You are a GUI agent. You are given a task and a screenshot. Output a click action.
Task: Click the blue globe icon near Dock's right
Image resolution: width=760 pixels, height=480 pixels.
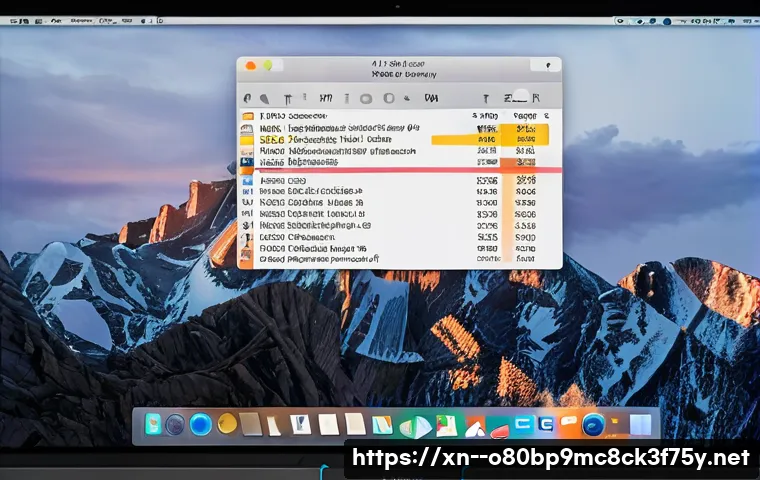pyautogui.click(x=594, y=424)
